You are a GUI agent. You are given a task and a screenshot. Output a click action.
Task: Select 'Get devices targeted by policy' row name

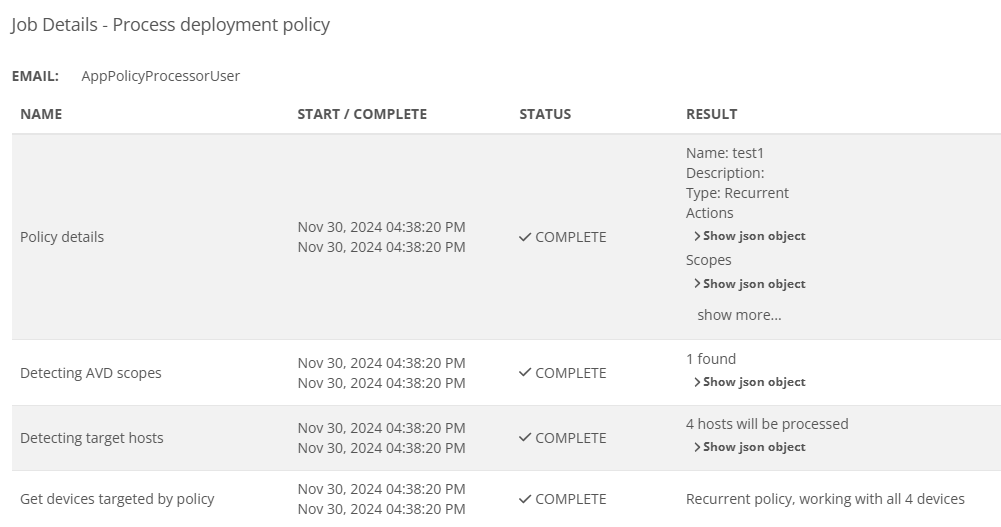(117, 499)
